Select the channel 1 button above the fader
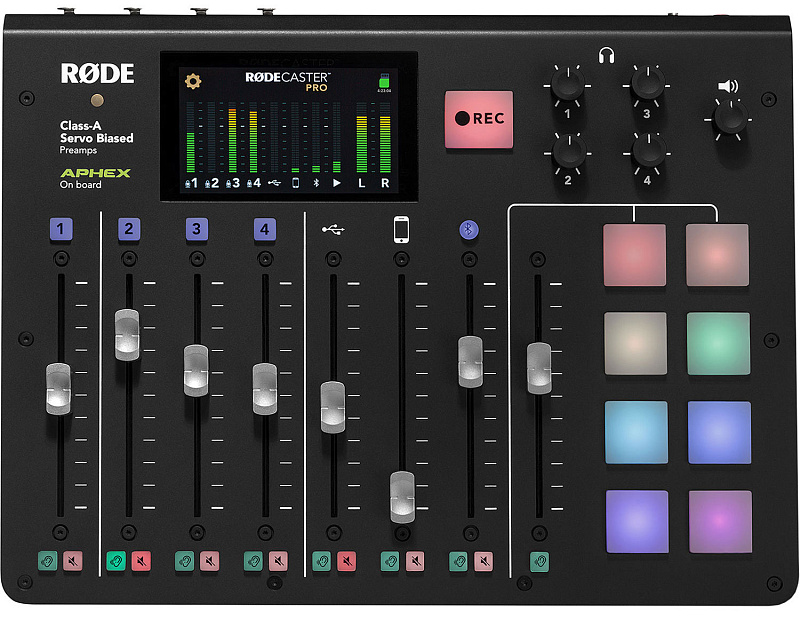Viewport: 800px width, 619px height. pyautogui.click(x=61, y=228)
